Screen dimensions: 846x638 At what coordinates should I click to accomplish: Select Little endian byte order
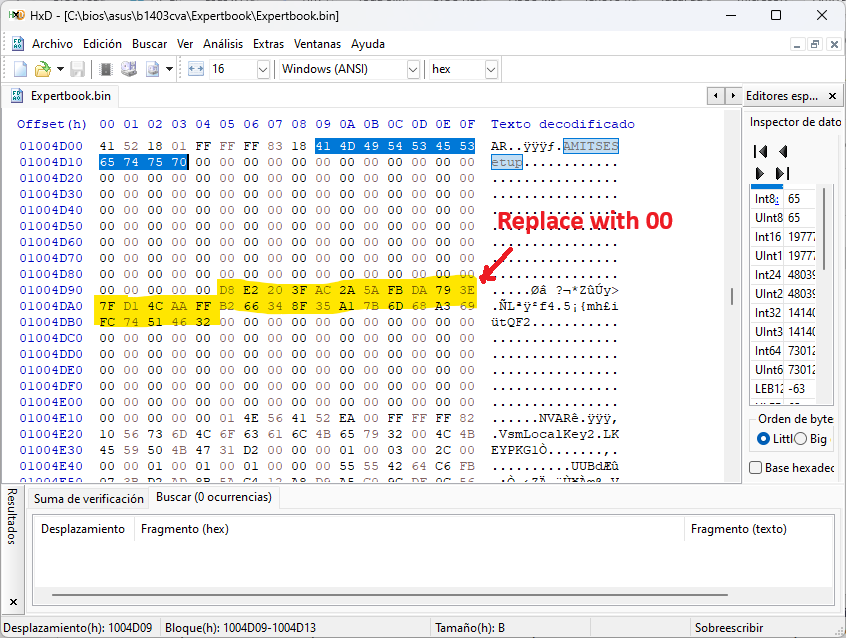coord(765,439)
